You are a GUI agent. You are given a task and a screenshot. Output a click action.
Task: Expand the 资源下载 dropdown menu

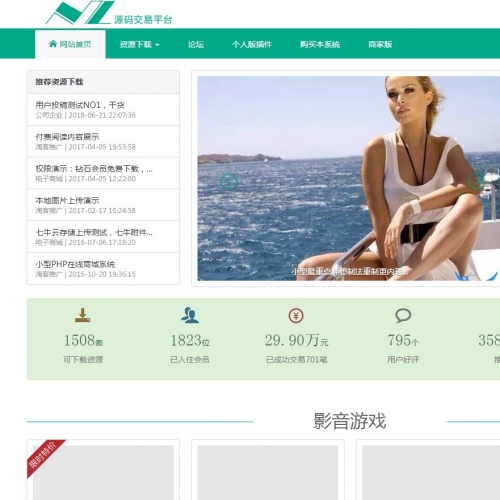click(139, 44)
